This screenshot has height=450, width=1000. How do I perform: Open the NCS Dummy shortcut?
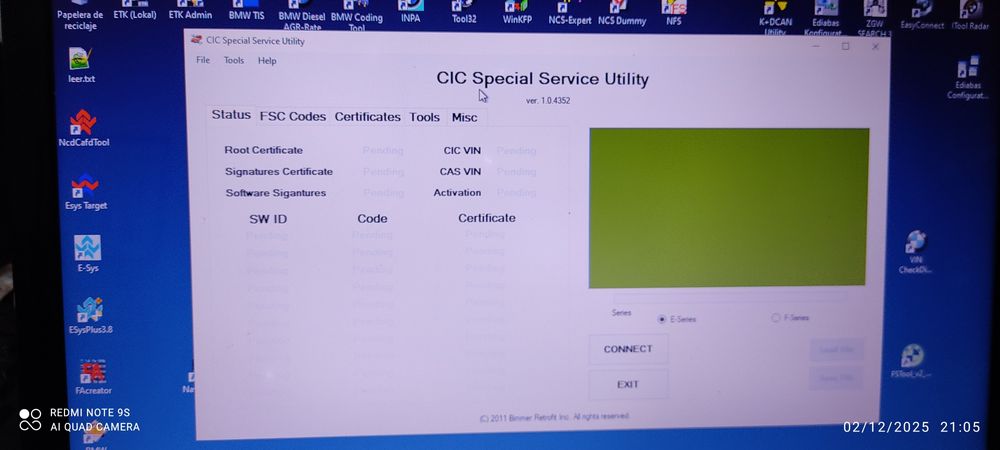(x=622, y=13)
